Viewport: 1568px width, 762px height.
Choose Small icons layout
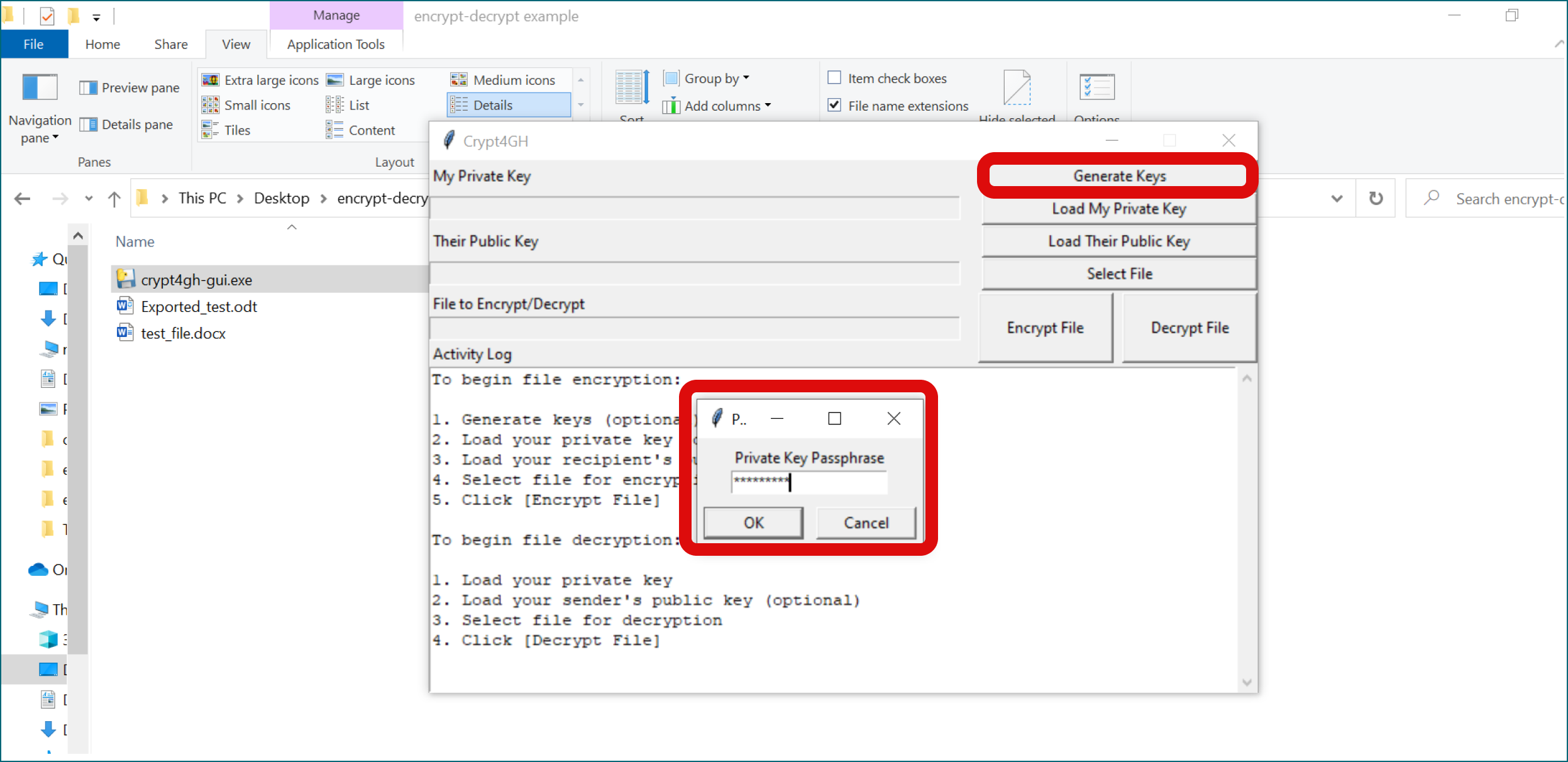[246, 106]
